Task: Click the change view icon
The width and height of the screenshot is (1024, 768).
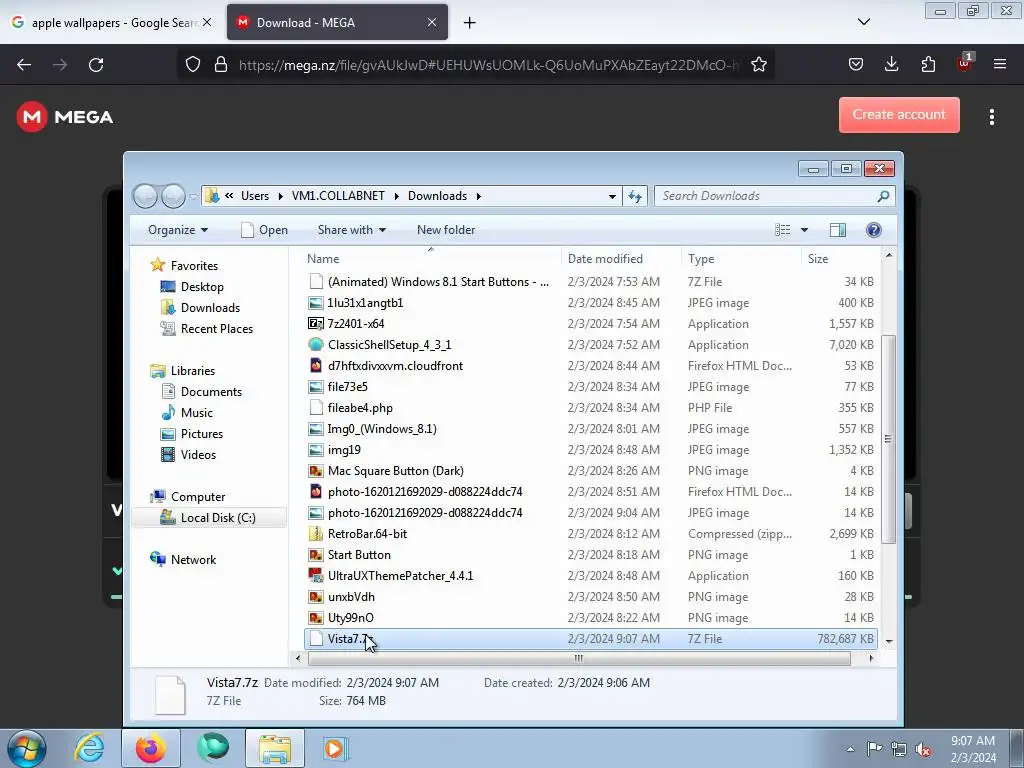Action: (782, 230)
